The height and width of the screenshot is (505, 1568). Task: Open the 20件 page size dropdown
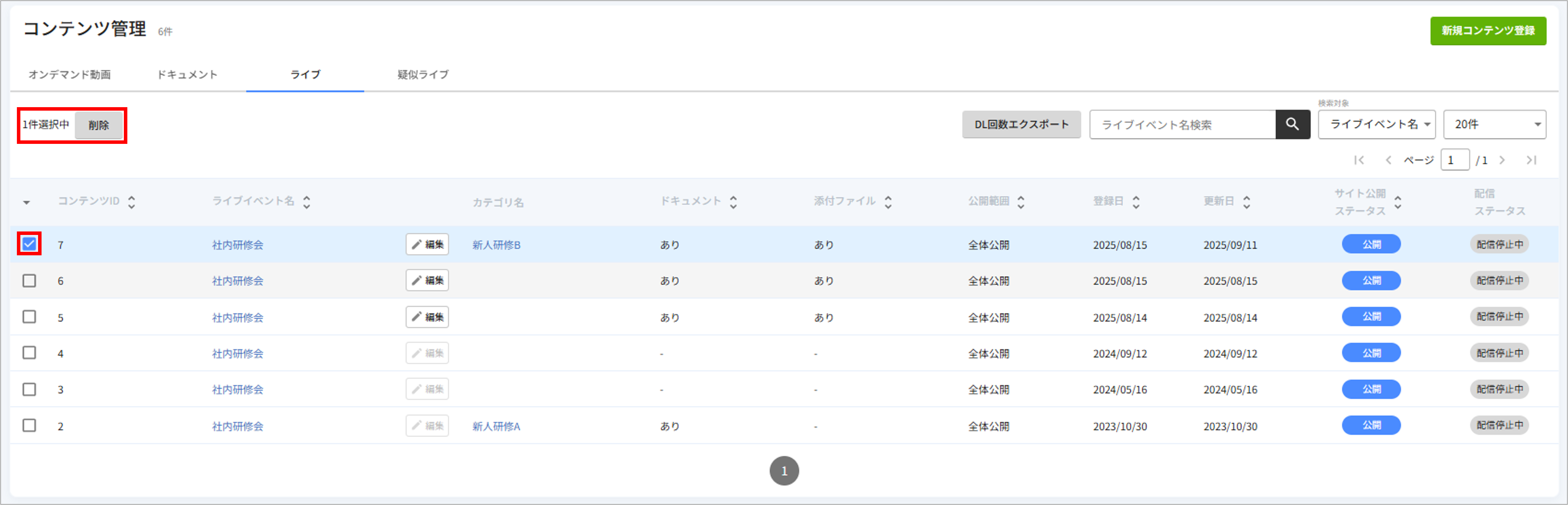point(1495,125)
